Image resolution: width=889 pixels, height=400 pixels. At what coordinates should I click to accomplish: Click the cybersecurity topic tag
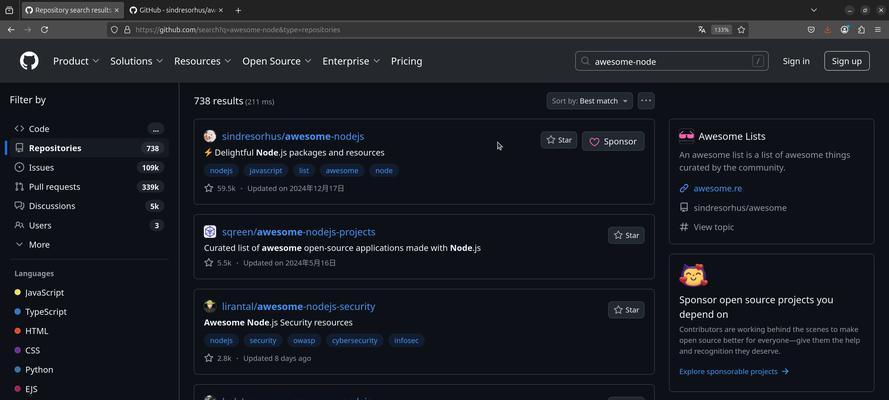coord(354,341)
